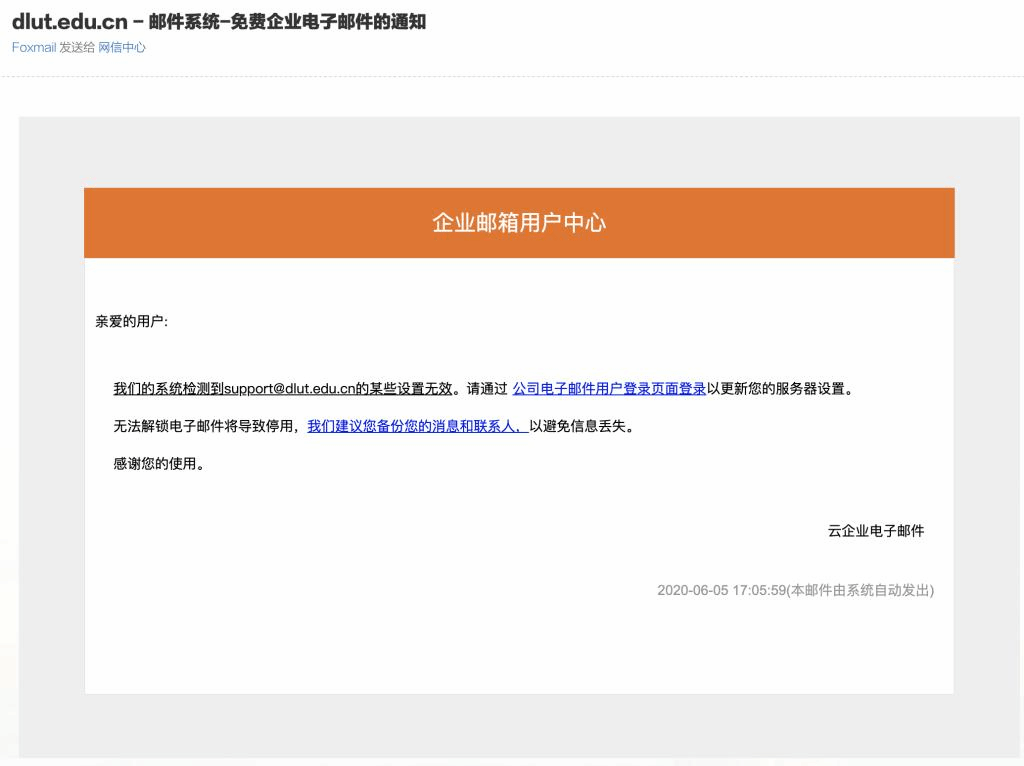Click the sender name Foxmail
1024x766 pixels.
(33, 47)
